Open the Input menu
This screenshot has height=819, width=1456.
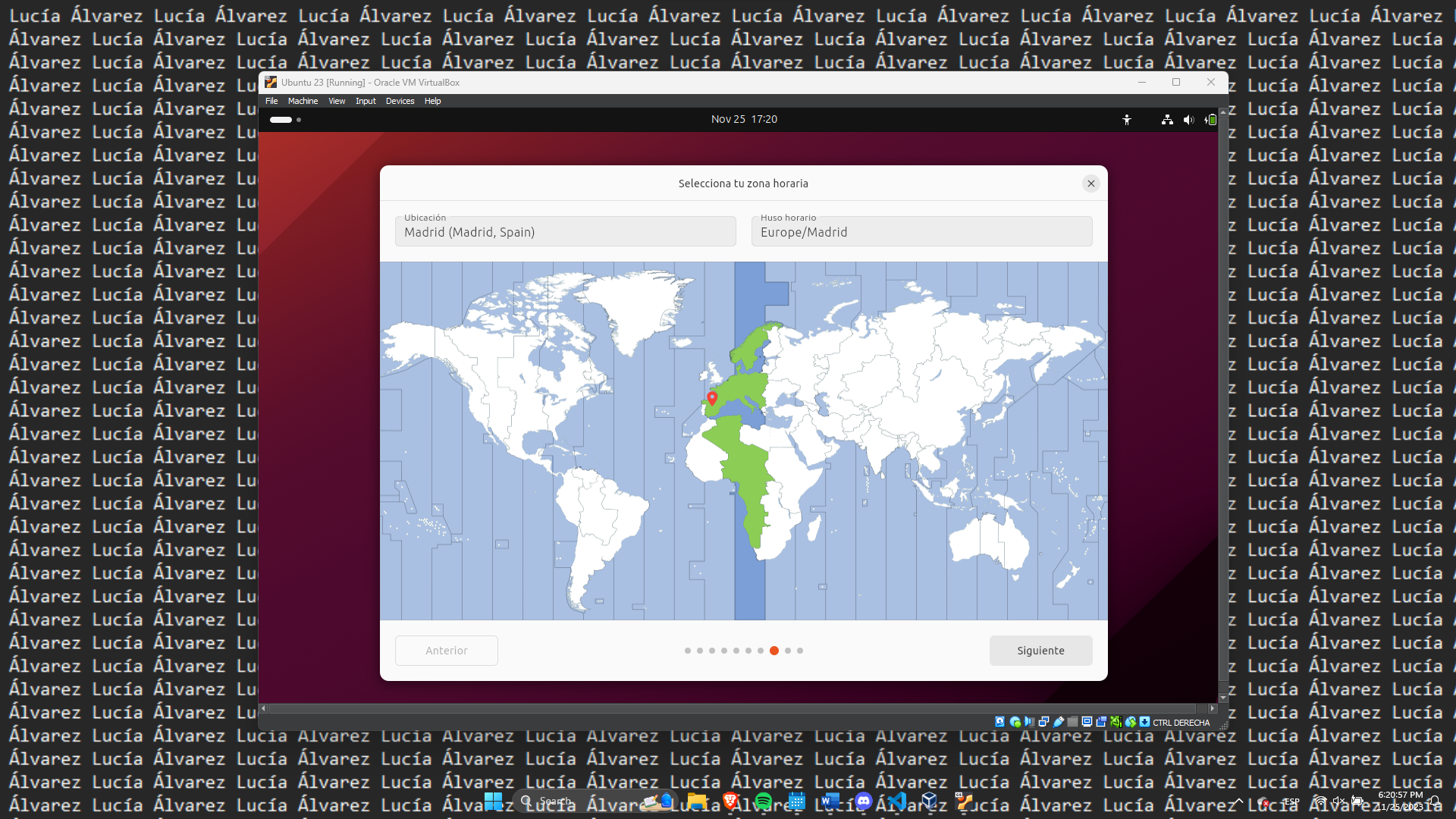tap(366, 101)
